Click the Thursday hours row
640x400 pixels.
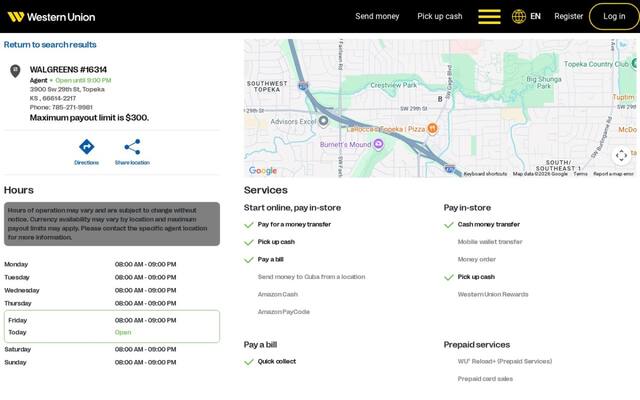click(x=111, y=303)
